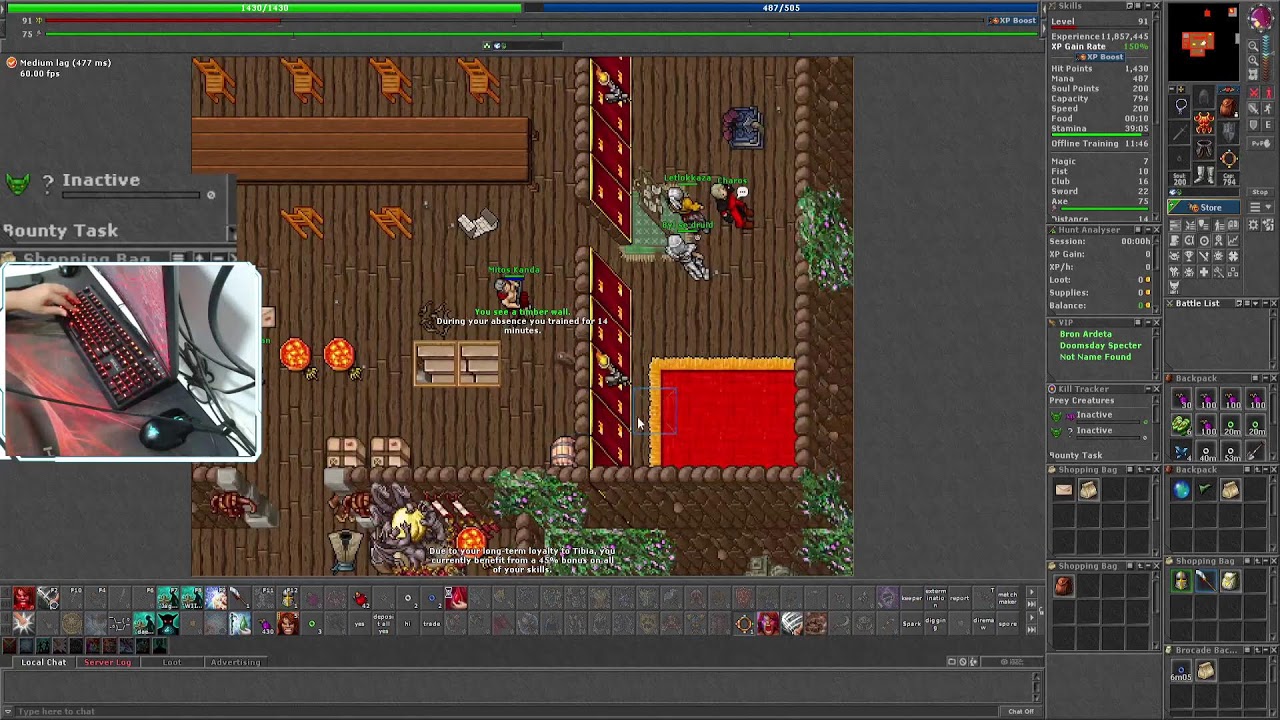Click the 'trade' action bar hotkey

point(431,623)
